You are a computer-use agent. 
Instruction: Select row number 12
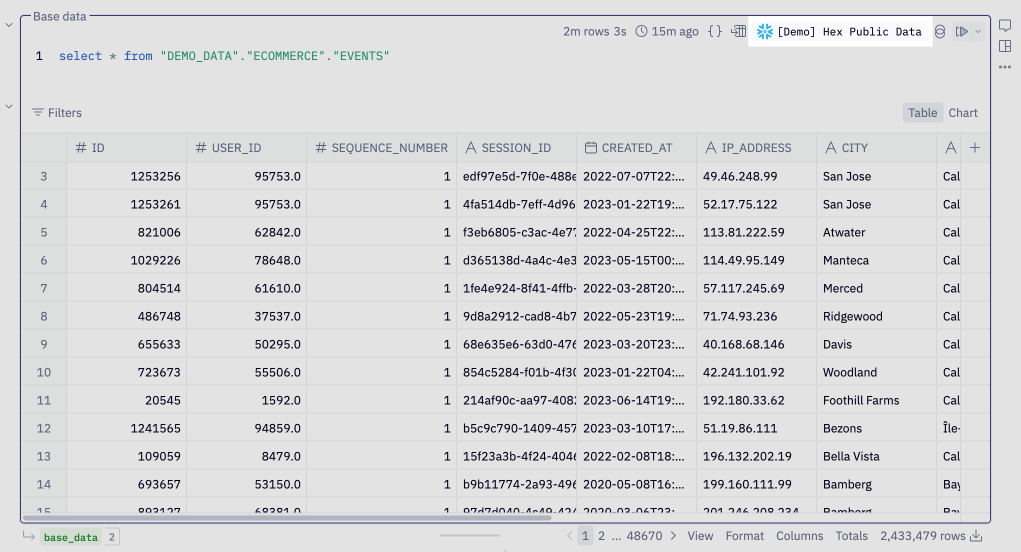[44, 428]
